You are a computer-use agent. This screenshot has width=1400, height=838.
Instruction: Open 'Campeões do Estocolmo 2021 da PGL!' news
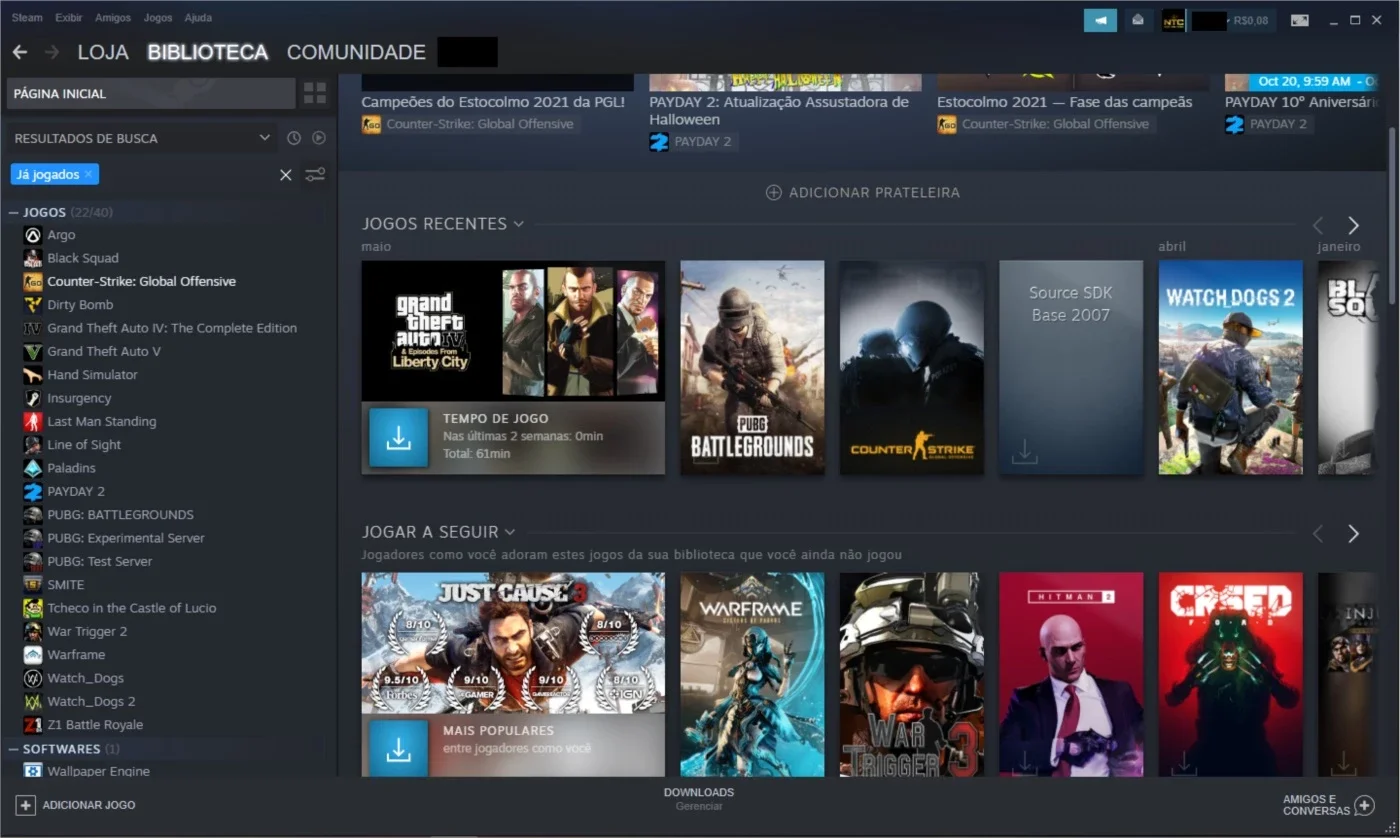click(493, 102)
